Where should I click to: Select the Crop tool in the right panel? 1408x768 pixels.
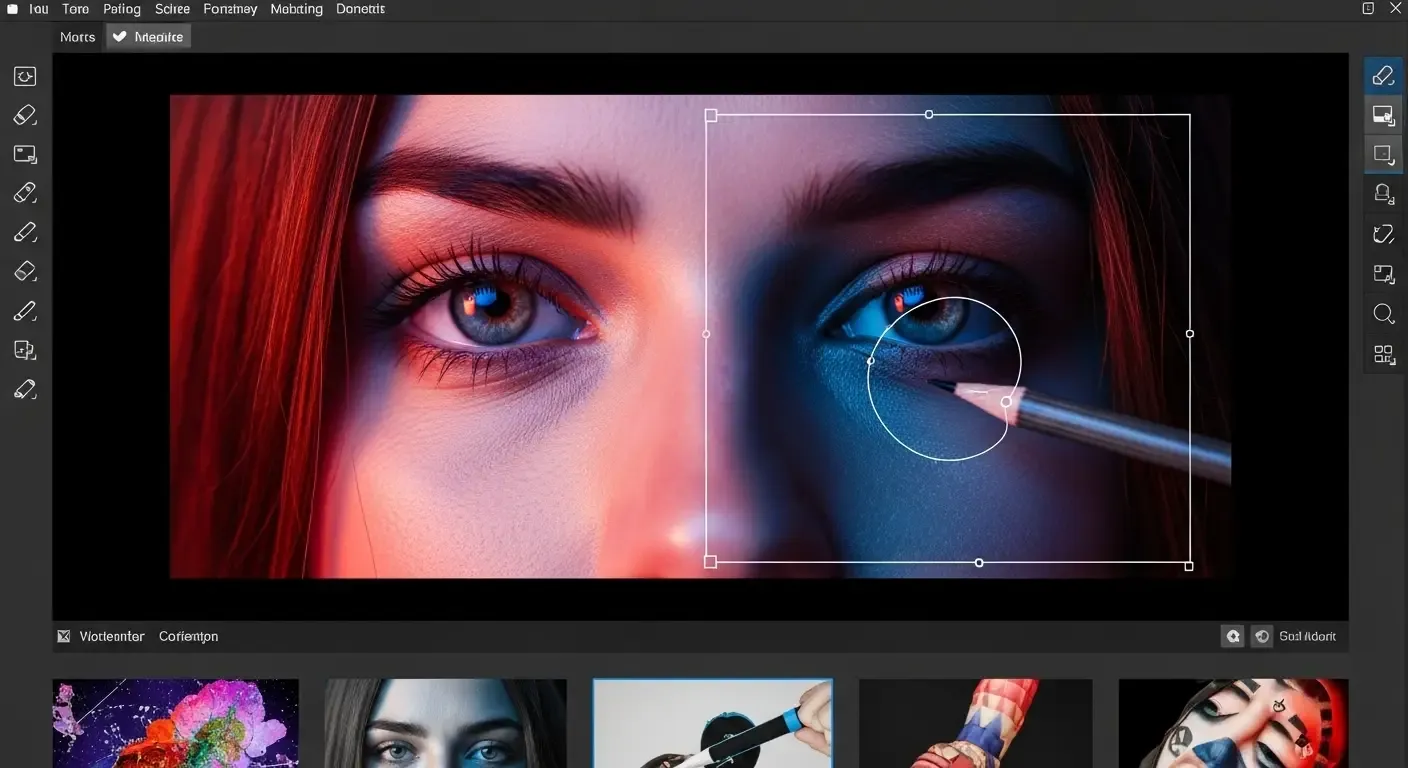coord(1383,273)
